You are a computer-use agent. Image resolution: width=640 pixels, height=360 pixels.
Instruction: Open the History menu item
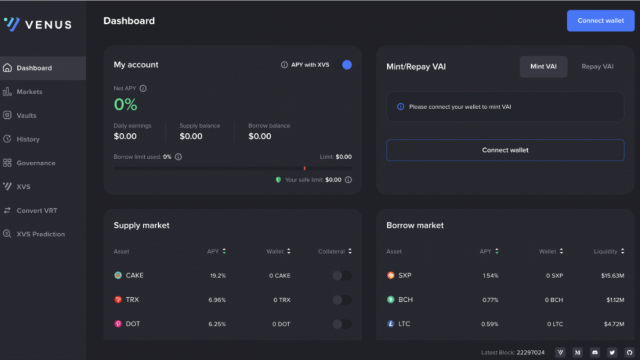tap(43, 139)
